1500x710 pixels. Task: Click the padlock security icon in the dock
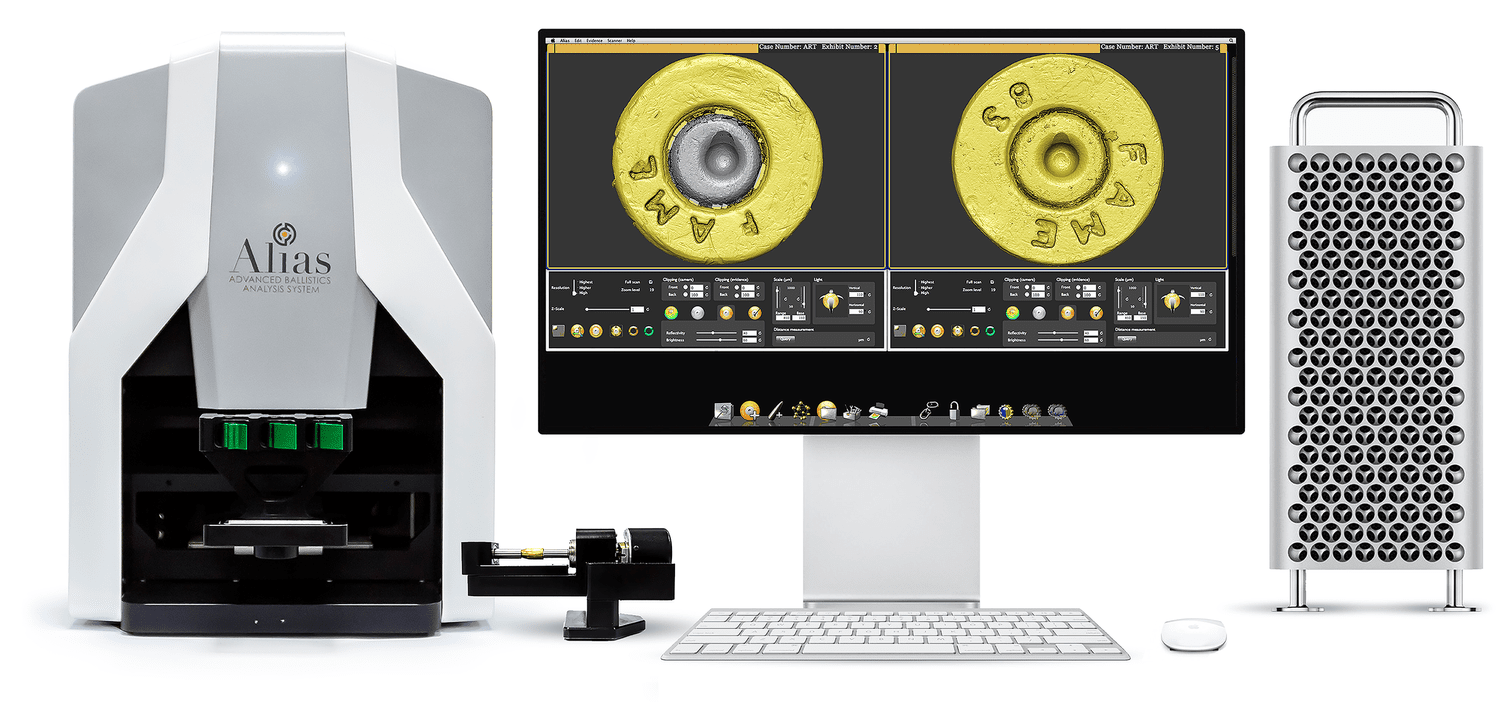click(x=953, y=411)
